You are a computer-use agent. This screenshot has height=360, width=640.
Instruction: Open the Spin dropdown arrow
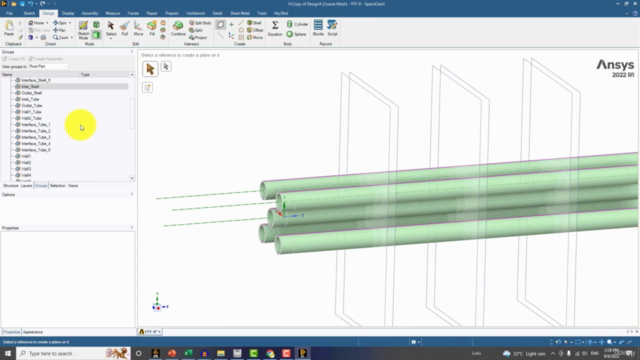pyautogui.click(x=70, y=23)
